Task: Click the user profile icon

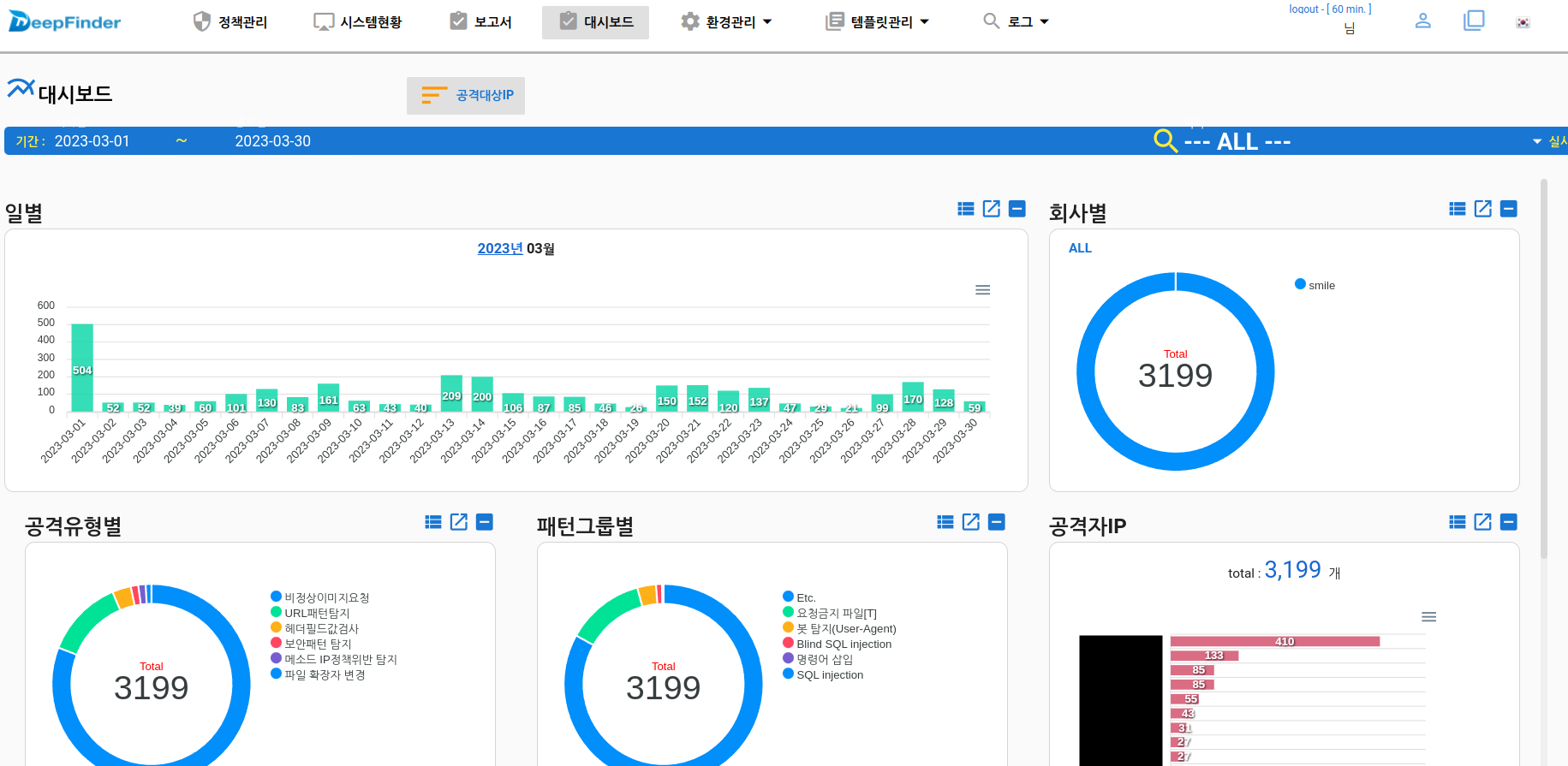Action: click(1422, 21)
